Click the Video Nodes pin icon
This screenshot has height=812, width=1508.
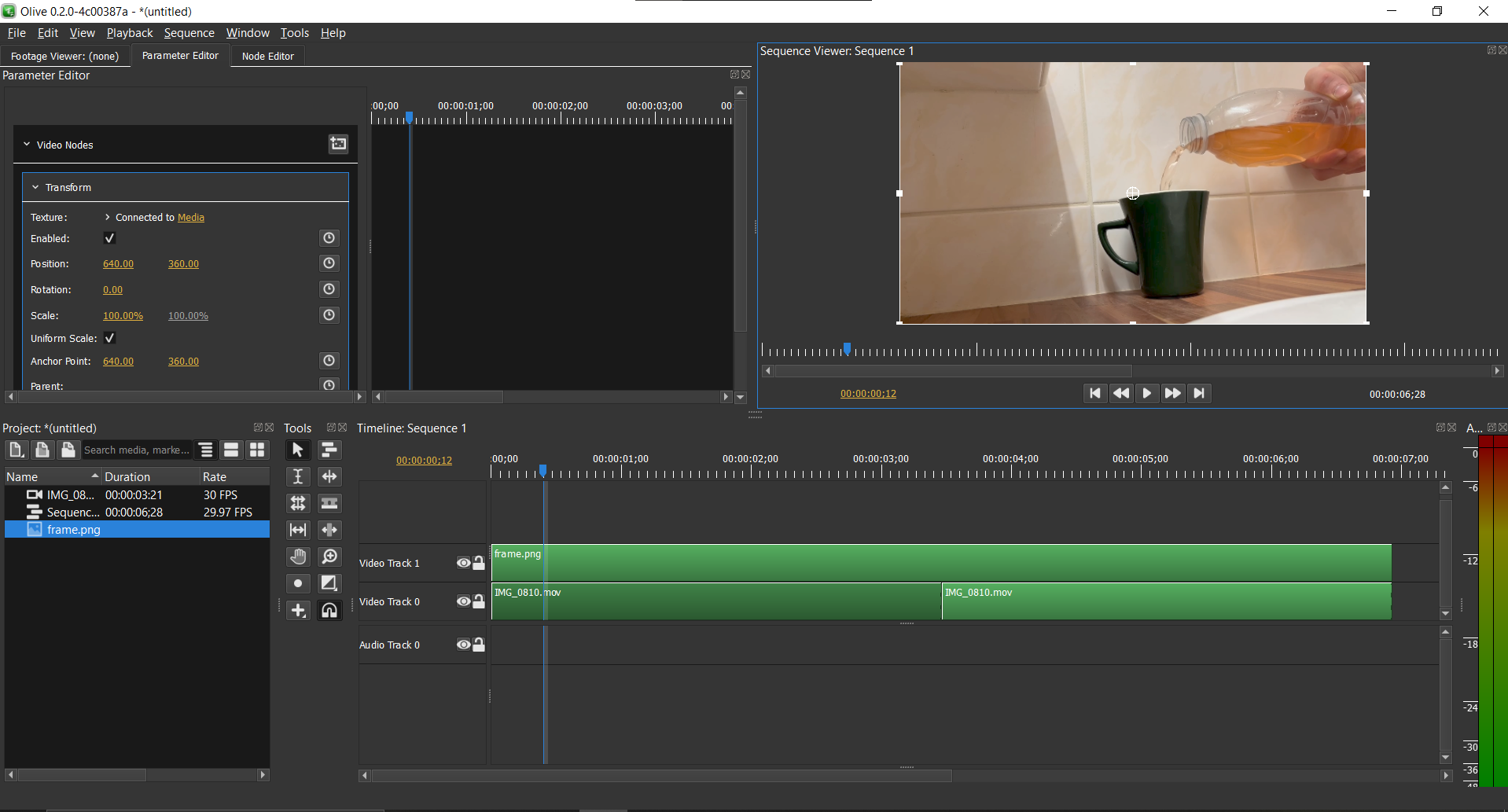click(338, 143)
